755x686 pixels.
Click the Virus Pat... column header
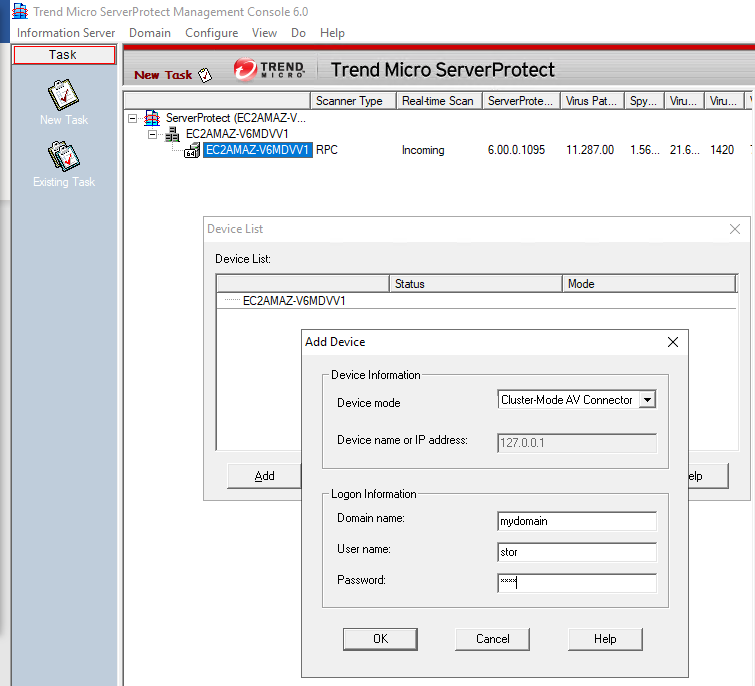[x=592, y=101]
